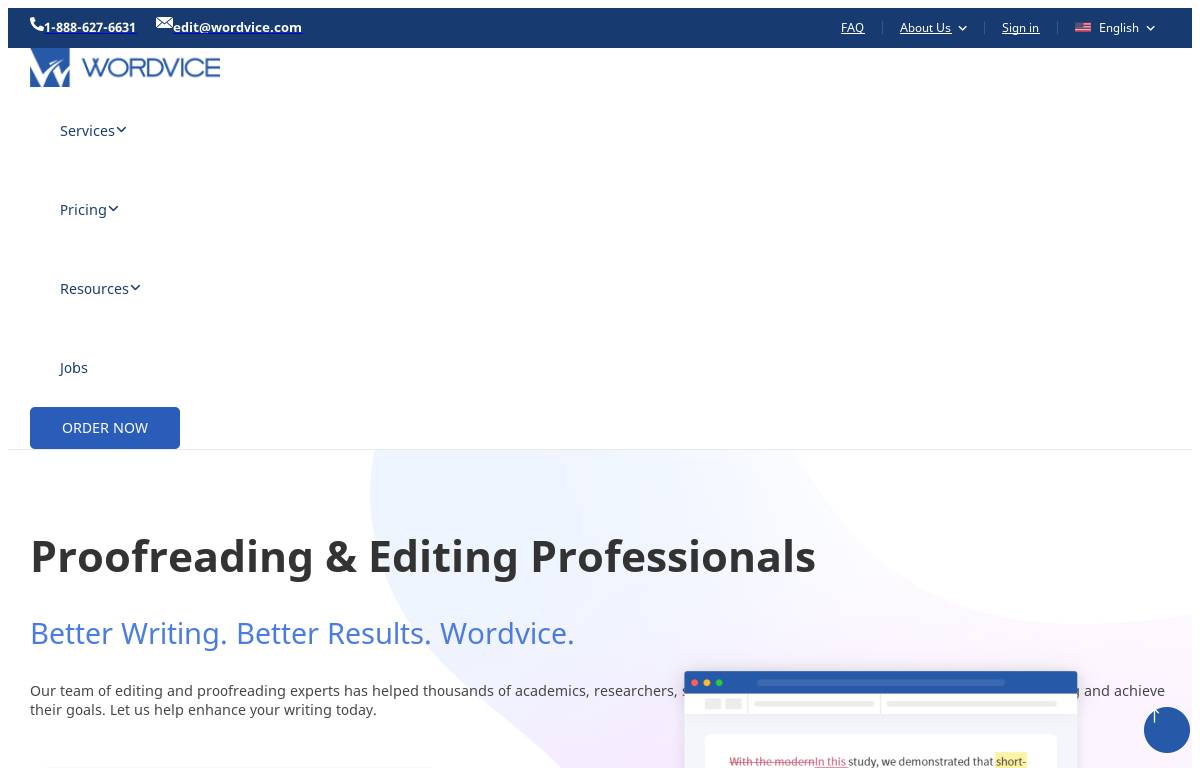Expand the Resources chevron
Viewport: 1200px width, 768px height.
[135, 288]
